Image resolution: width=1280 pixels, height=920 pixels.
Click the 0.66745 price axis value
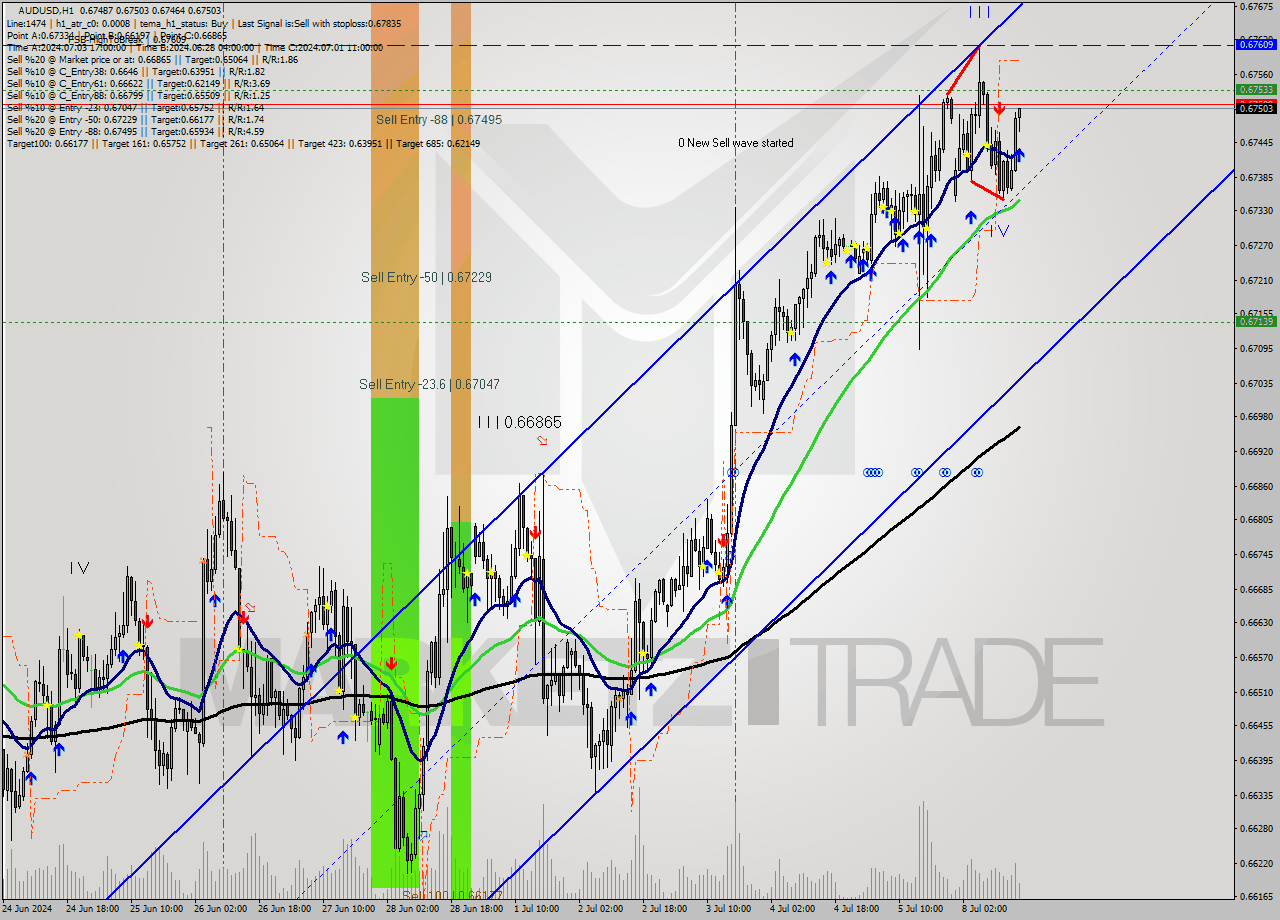1256,554
